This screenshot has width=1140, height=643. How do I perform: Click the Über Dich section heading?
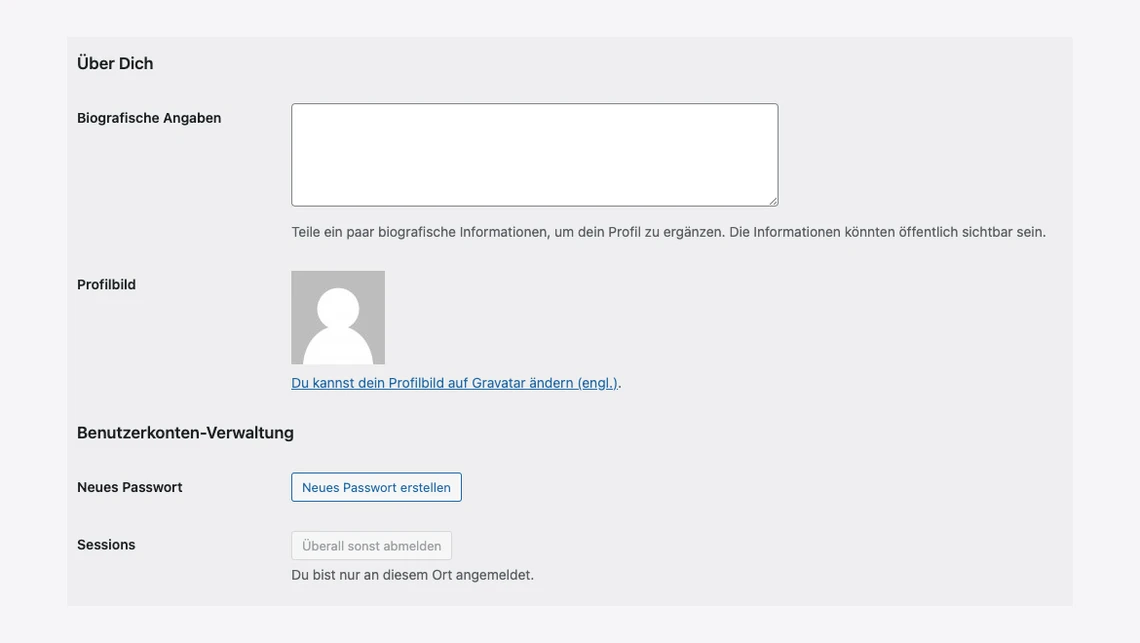click(115, 63)
